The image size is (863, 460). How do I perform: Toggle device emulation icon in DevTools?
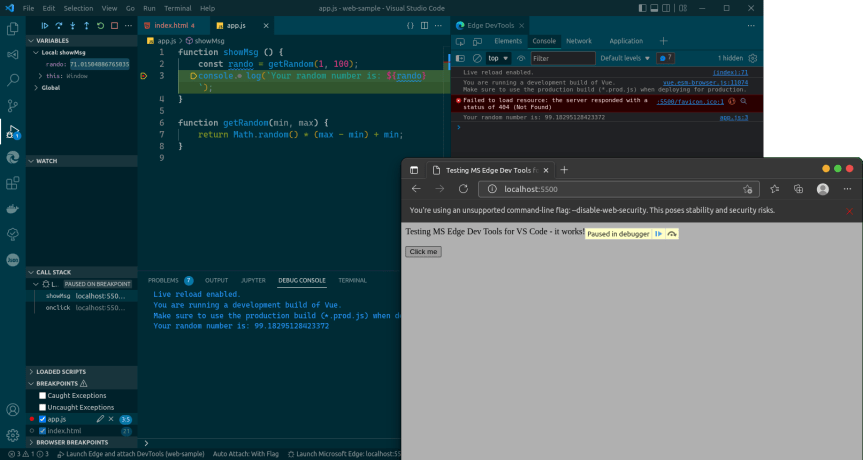477,41
